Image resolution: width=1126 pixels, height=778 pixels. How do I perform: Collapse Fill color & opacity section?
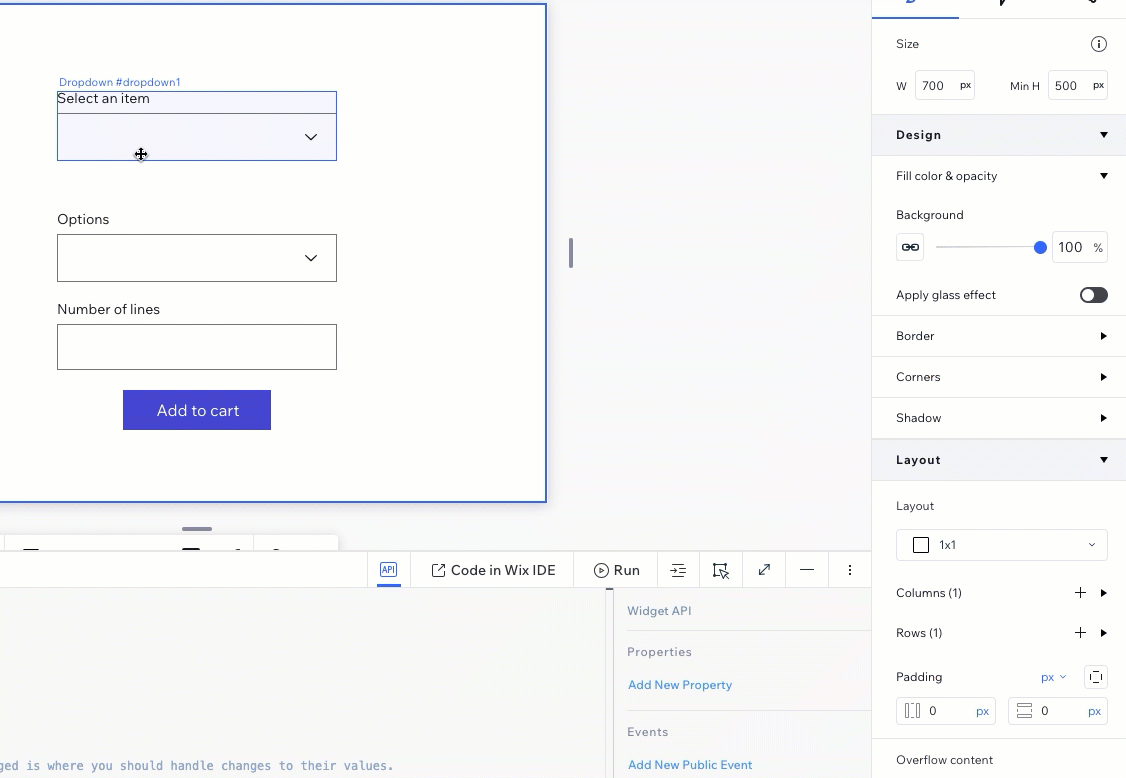point(1104,176)
